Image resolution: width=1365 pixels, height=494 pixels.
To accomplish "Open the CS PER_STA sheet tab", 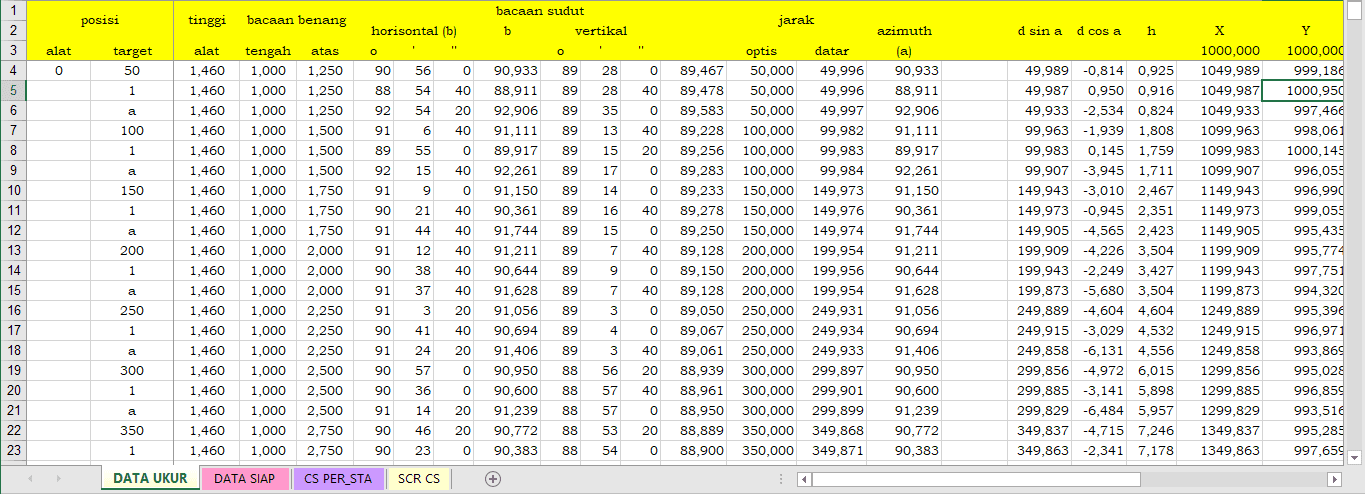I will [x=338, y=479].
